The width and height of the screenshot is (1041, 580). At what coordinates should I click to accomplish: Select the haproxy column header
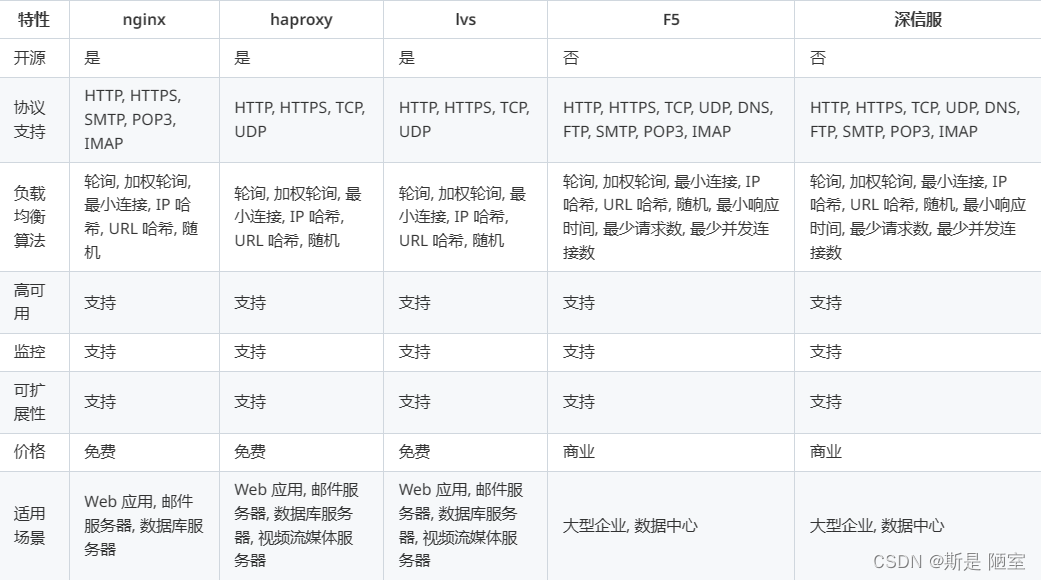pos(298,19)
